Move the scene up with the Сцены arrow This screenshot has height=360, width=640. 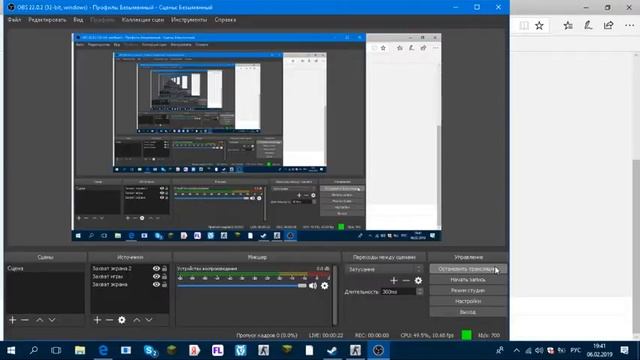pos(40,320)
